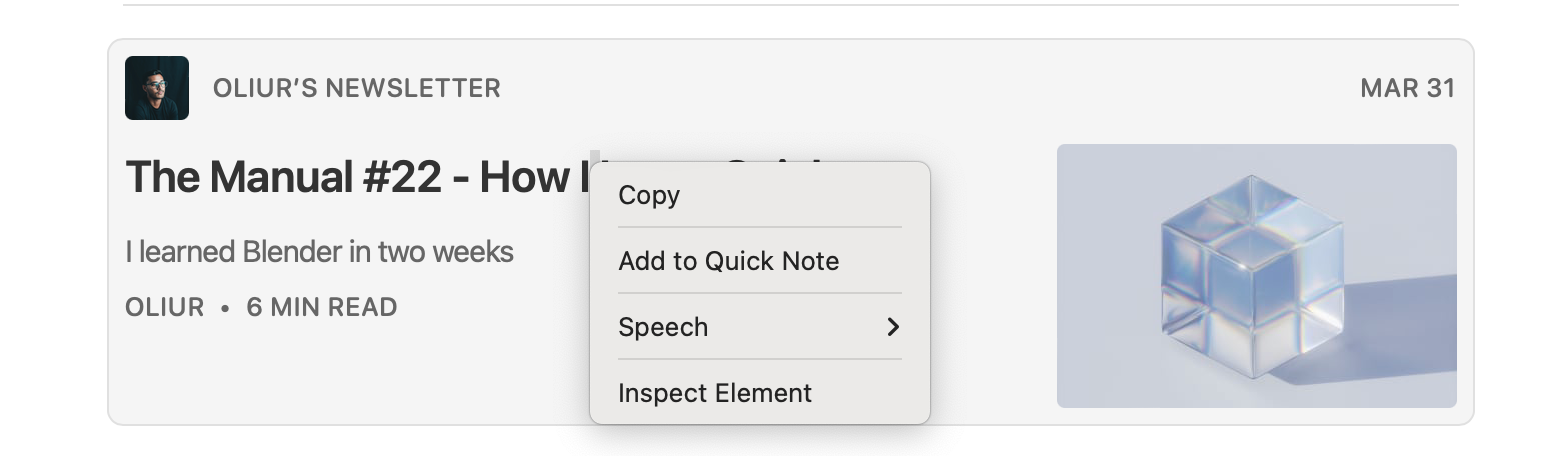The height and width of the screenshot is (456, 1550).
Task: Open "The Manual #22" post title
Action: 300,178
